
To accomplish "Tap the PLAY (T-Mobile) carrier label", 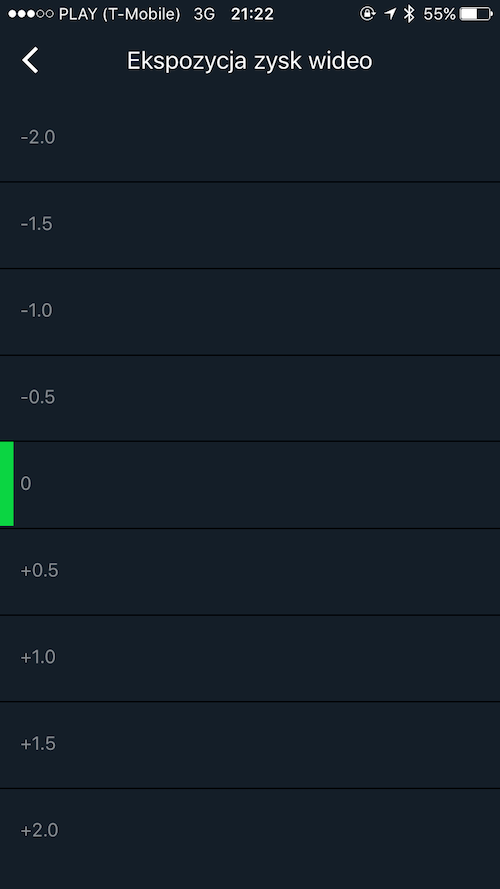I will tap(120, 14).
